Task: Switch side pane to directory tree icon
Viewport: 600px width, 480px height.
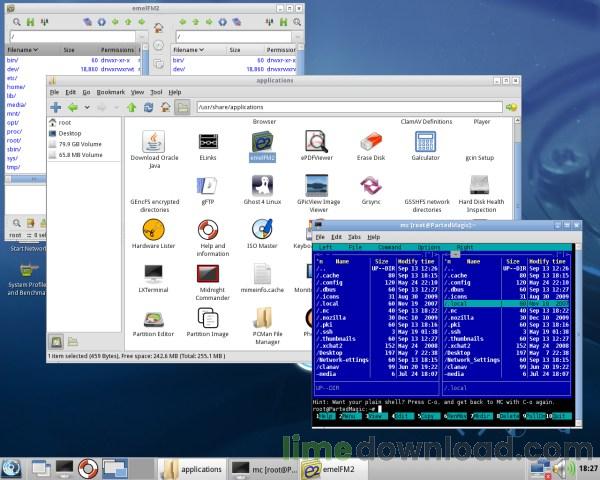Action: tap(73, 341)
